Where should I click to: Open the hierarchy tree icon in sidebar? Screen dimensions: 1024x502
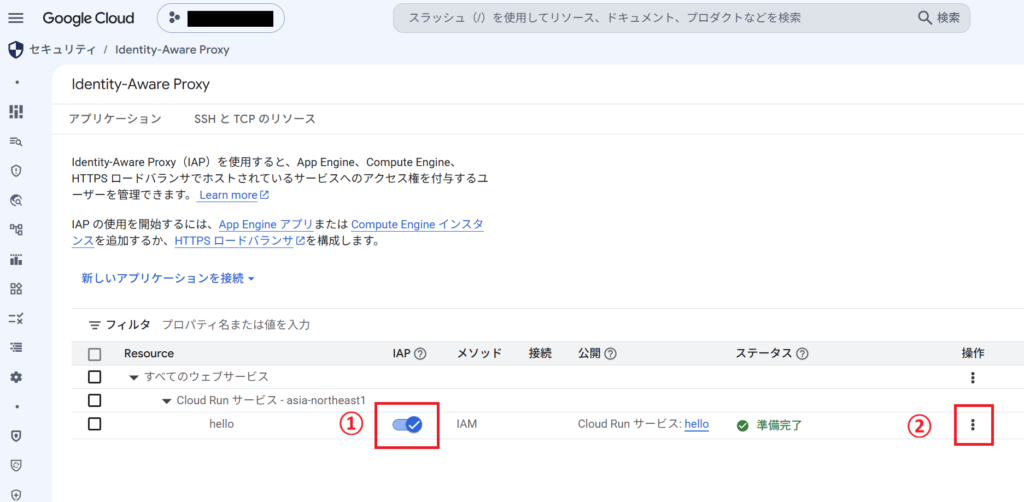[x=16, y=230]
